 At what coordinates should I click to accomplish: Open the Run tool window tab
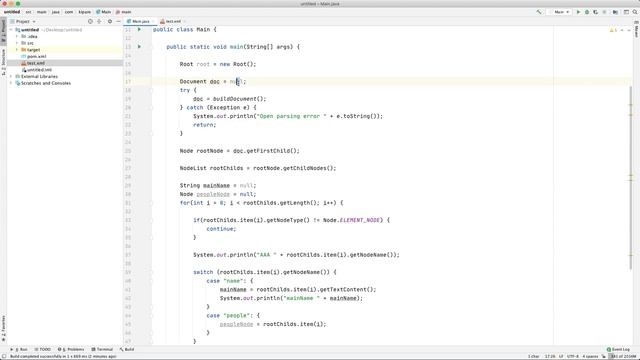[19, 349]
